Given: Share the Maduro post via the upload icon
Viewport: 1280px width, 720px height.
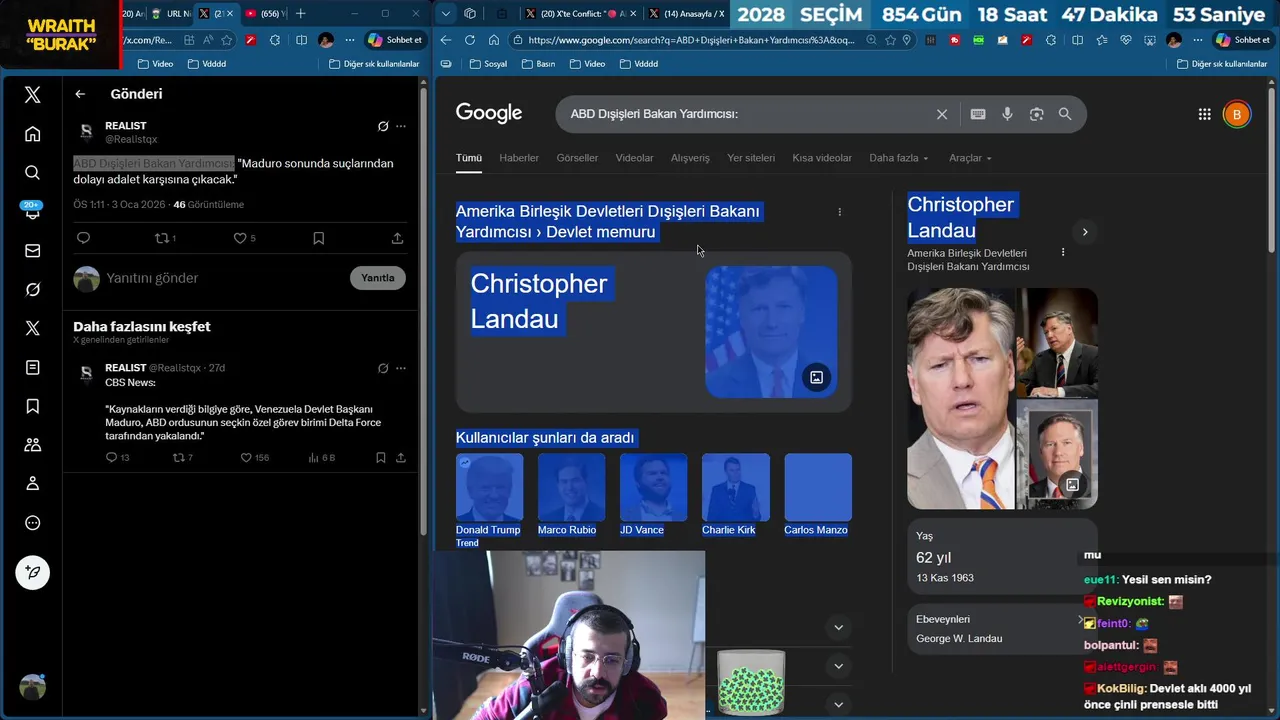Looking at the screenshot, I should click(x=397, y=238).
